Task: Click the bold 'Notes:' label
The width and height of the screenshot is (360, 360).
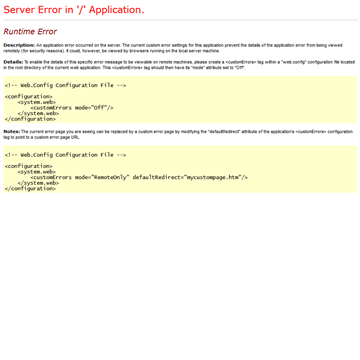Action: [x=12, y=132]
